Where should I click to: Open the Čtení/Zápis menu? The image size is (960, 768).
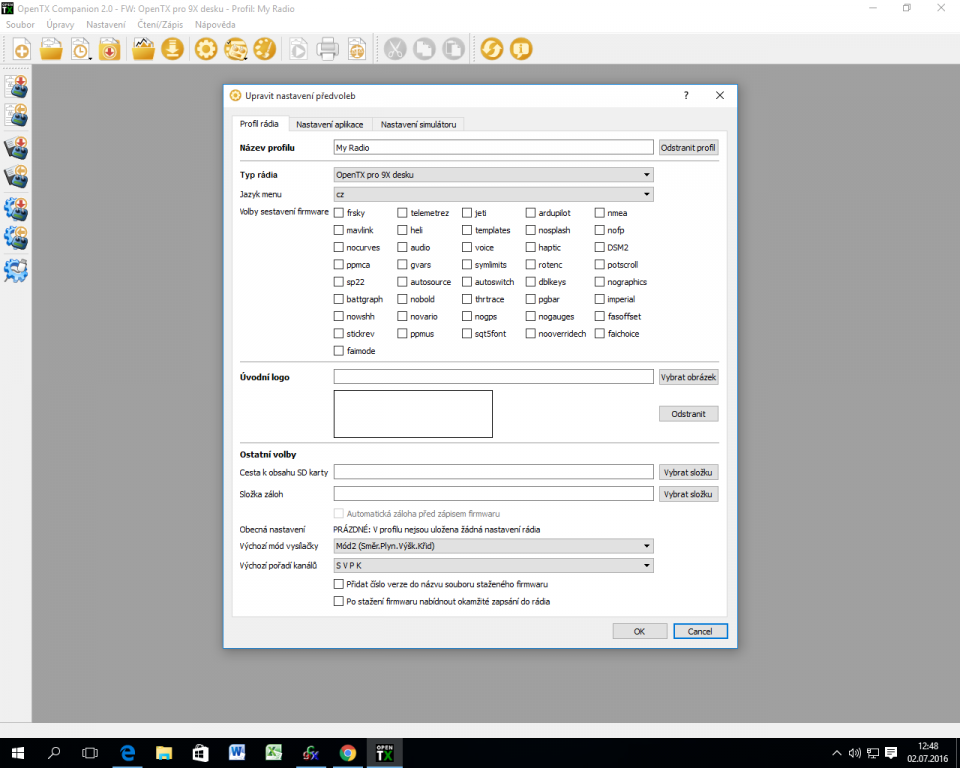coord(160,23)
